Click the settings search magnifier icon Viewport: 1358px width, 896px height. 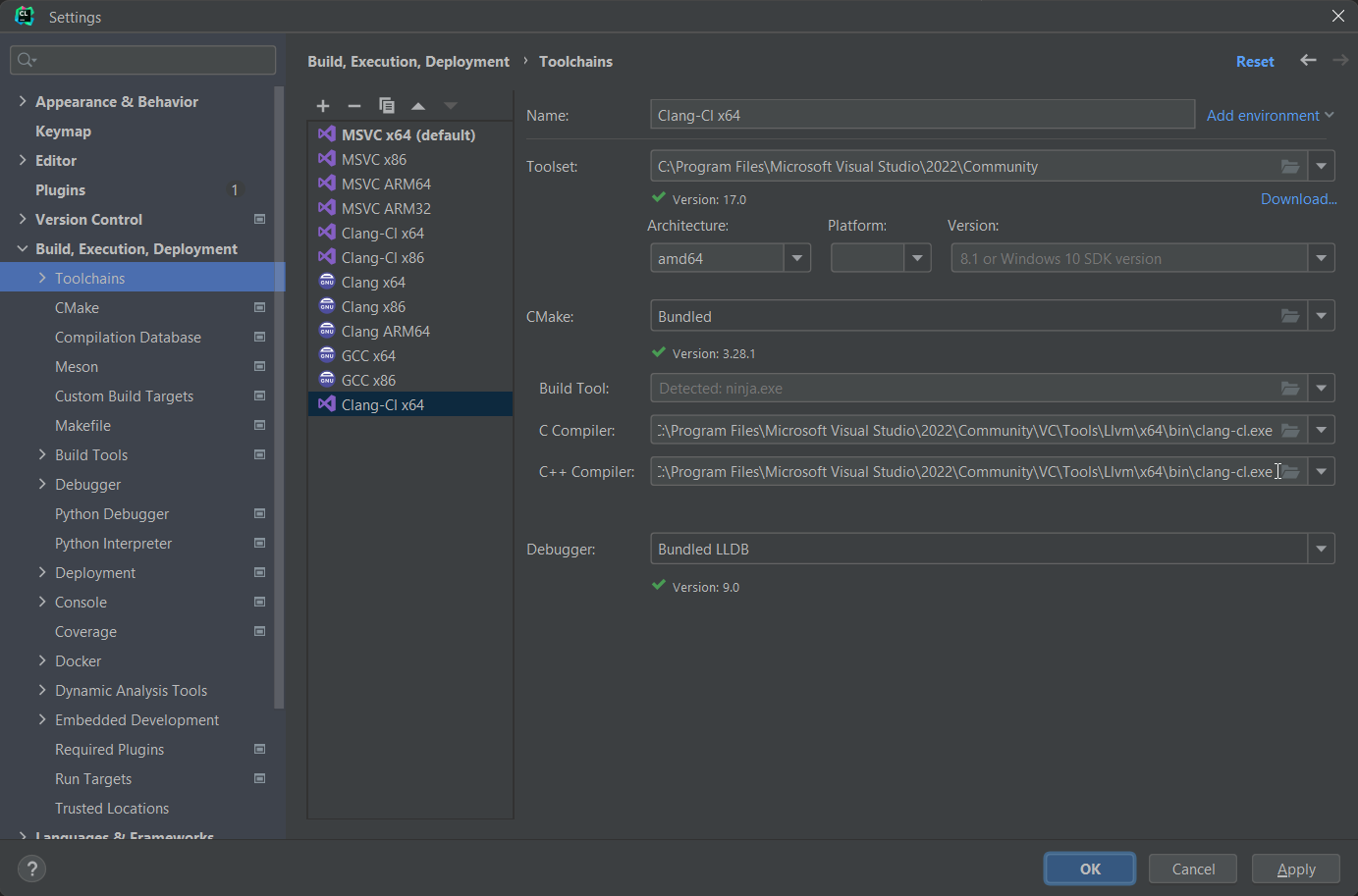[27, 60]
